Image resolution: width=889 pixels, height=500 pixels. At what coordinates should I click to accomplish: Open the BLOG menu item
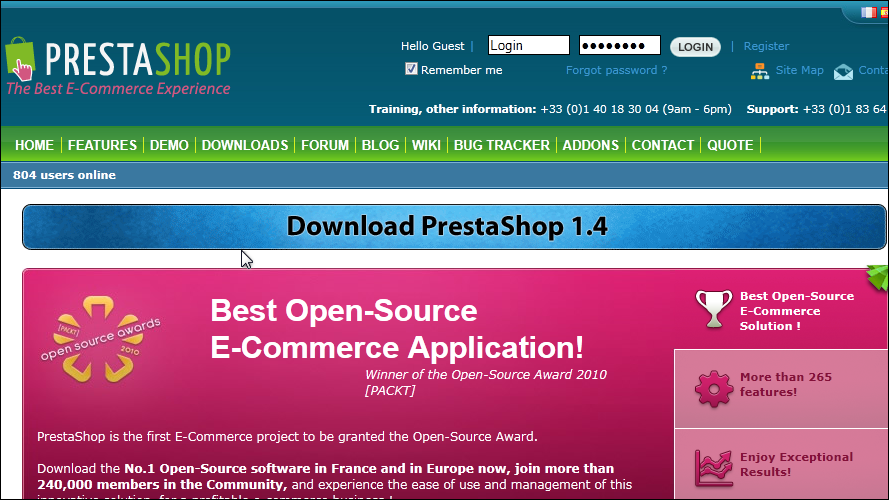coord(380,145)
